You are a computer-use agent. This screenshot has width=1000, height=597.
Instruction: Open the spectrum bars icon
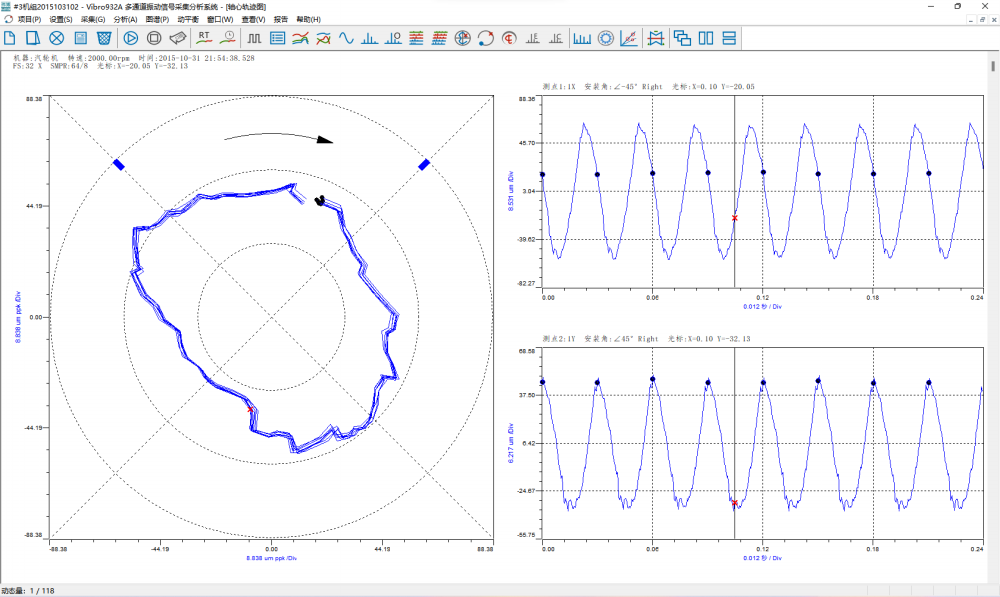click(x=369, y=38)
